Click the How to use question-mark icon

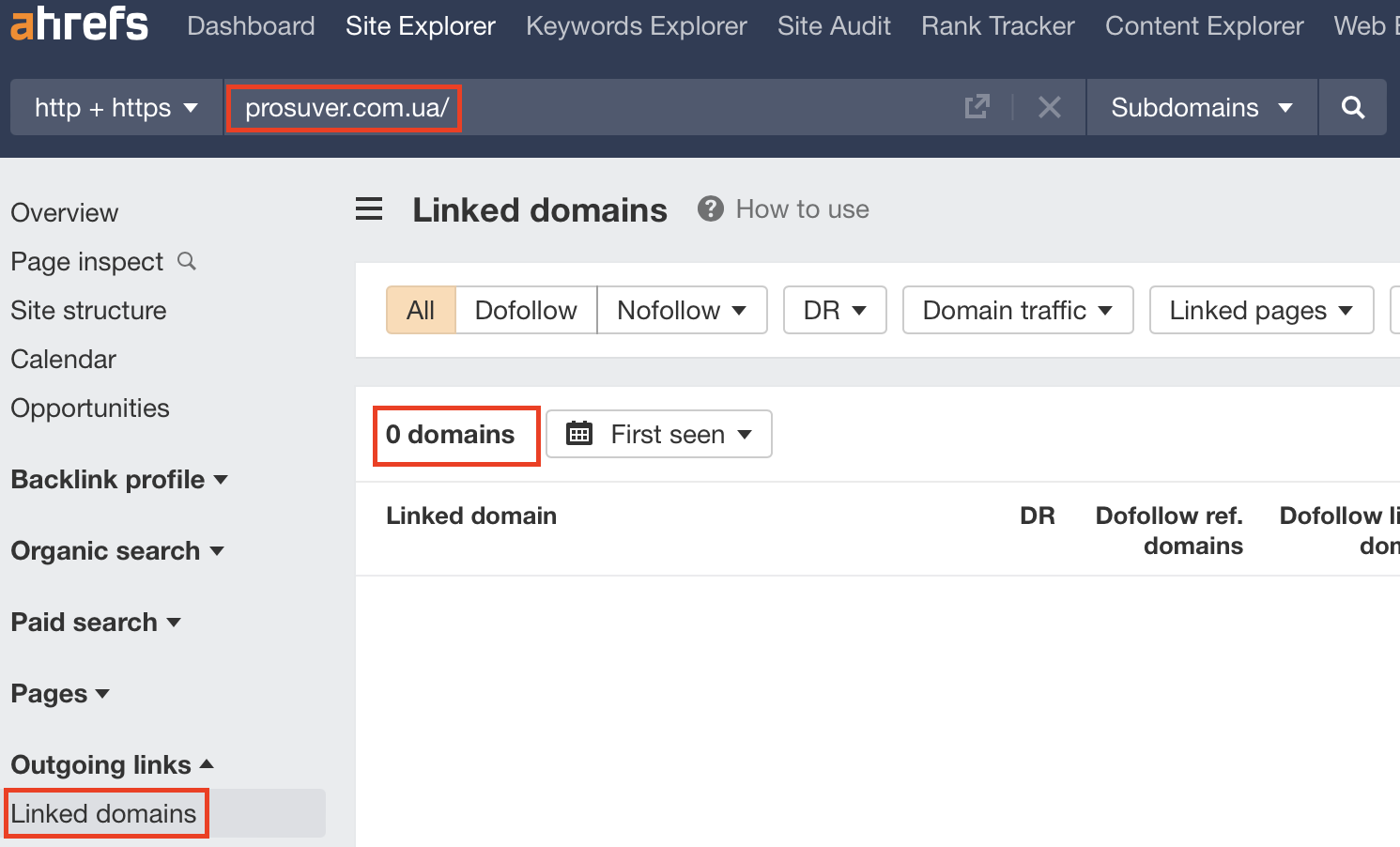click(x=711, y=208)
